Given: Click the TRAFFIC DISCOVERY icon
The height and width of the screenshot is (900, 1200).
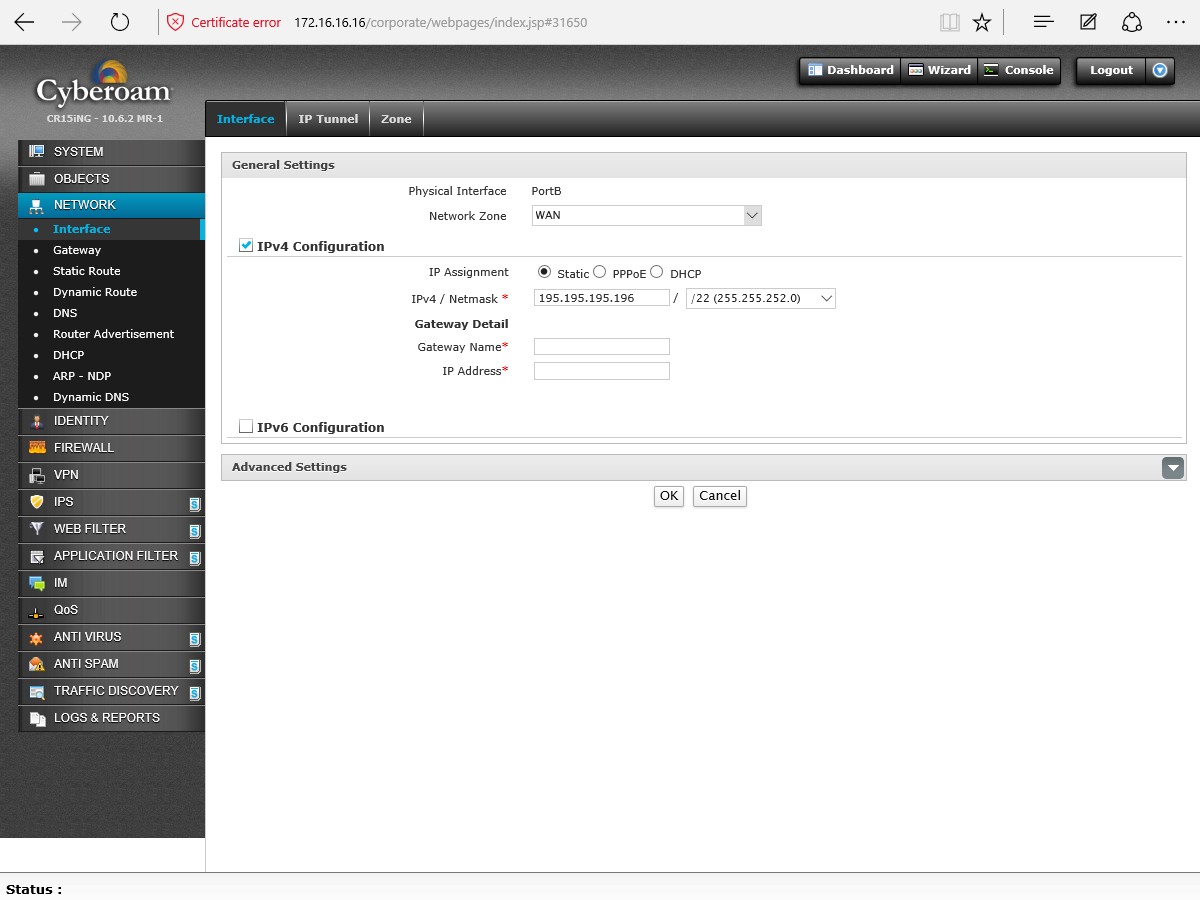Looking at the screenshot, I should tap(37, 691).
